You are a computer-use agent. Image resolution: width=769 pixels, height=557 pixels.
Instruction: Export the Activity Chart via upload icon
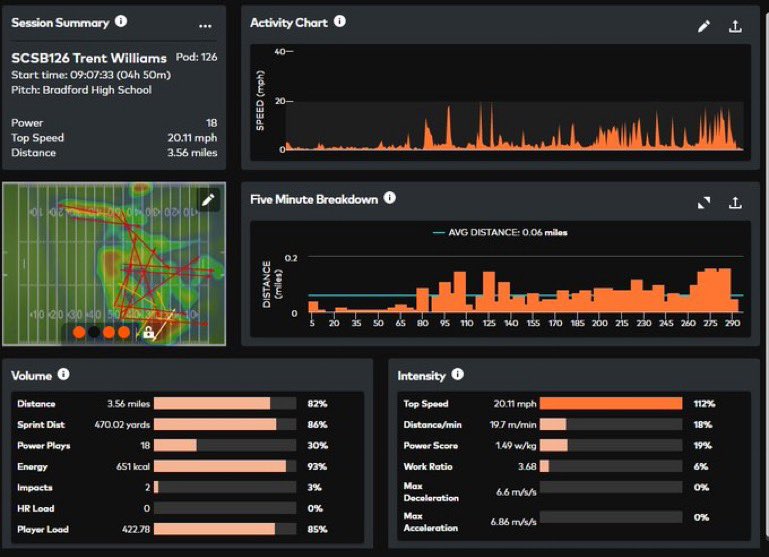[735, 26]
